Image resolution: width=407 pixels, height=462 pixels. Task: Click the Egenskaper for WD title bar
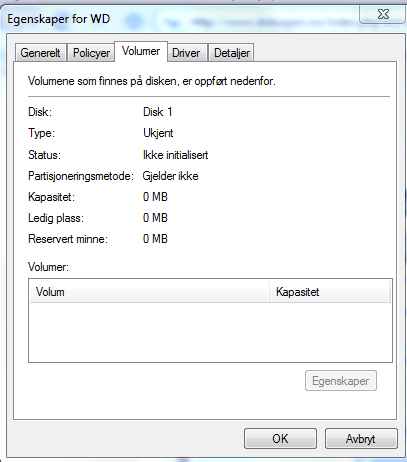tap(180, 19)
